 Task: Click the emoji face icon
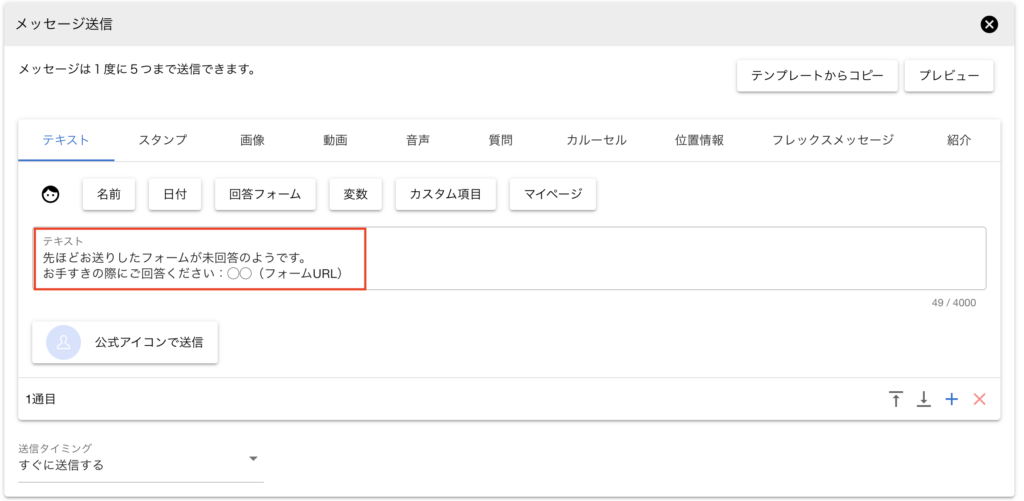tap(50, 195)
